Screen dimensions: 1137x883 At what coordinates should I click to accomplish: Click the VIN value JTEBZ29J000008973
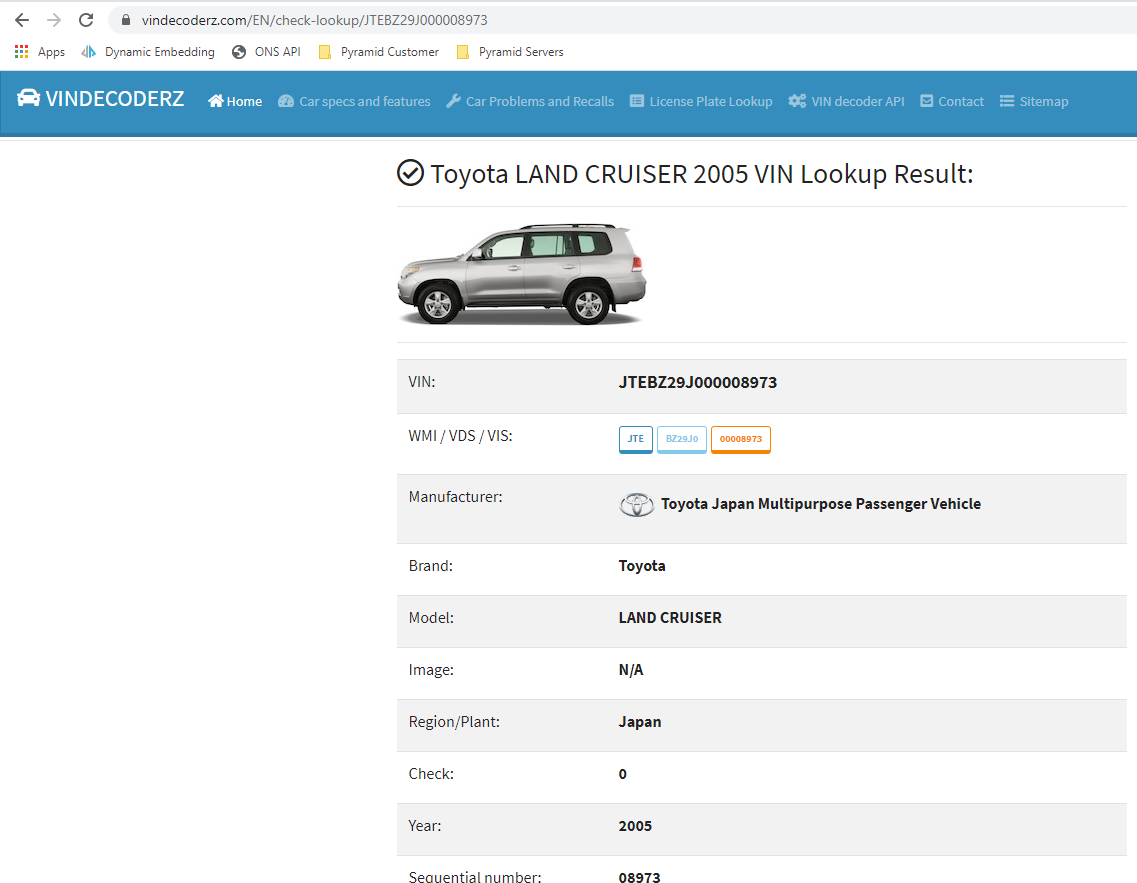698,383
